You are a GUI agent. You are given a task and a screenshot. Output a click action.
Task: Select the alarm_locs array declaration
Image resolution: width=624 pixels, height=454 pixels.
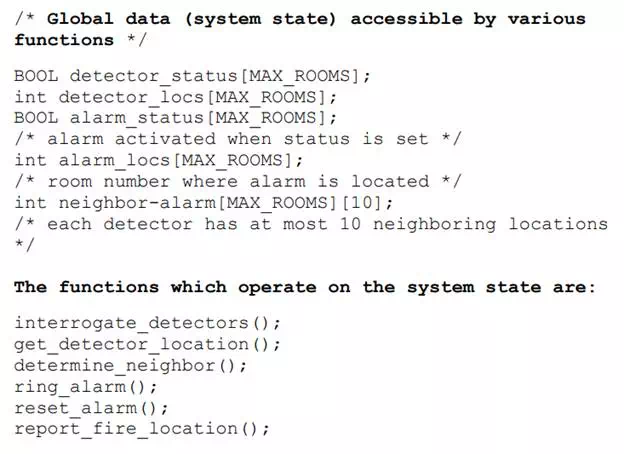pos(159,160)
